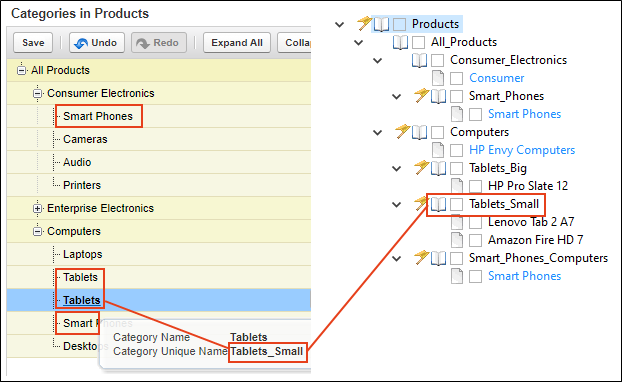Check the Tablets_Small checkbox

tap(457, 204)
